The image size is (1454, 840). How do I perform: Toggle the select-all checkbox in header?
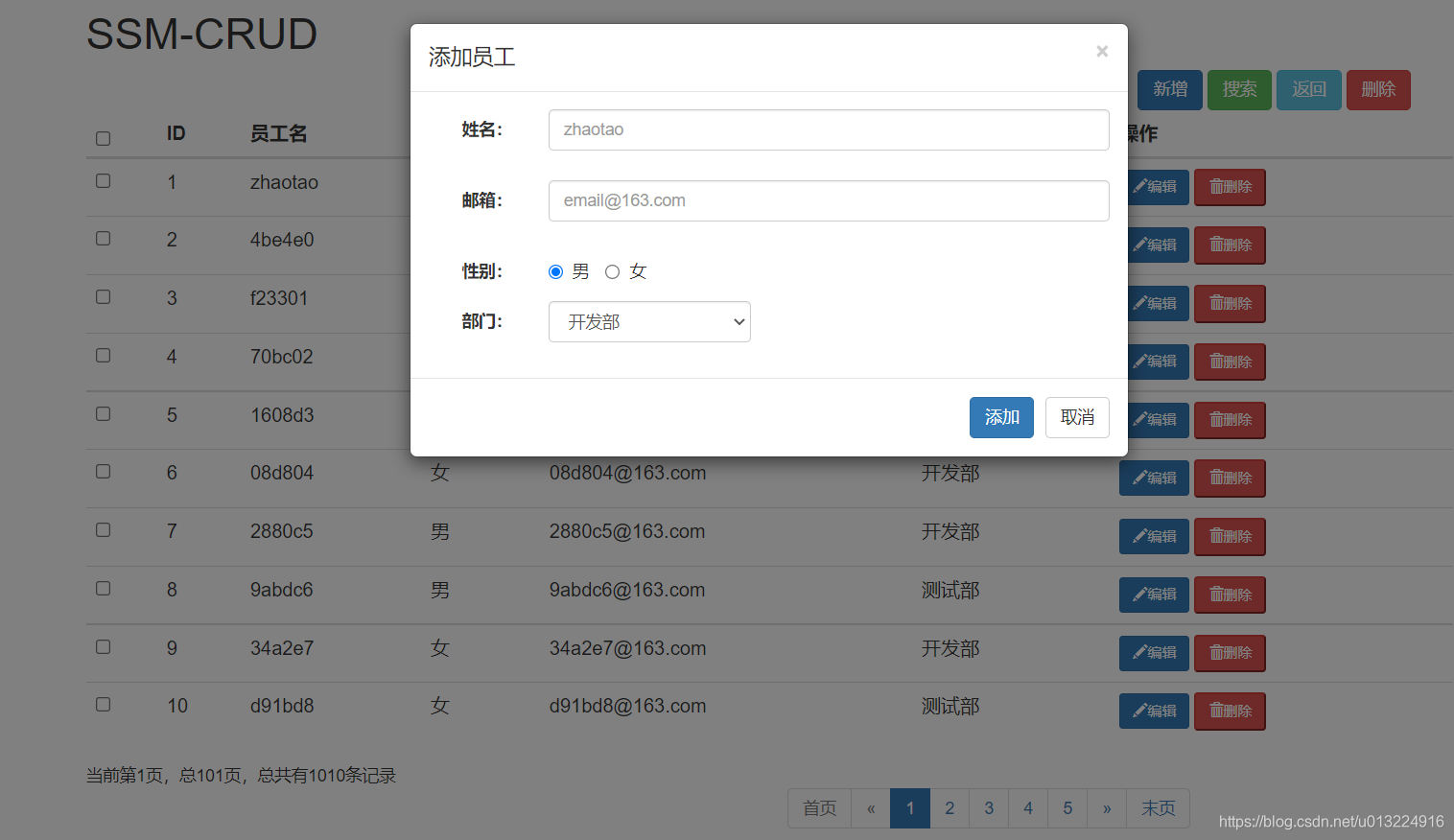104,138
